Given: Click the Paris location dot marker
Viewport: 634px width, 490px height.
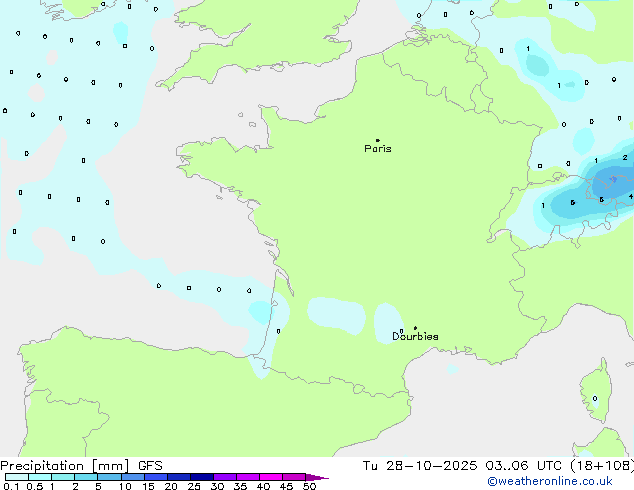Looking at the screenshot, I should (378, 140).
